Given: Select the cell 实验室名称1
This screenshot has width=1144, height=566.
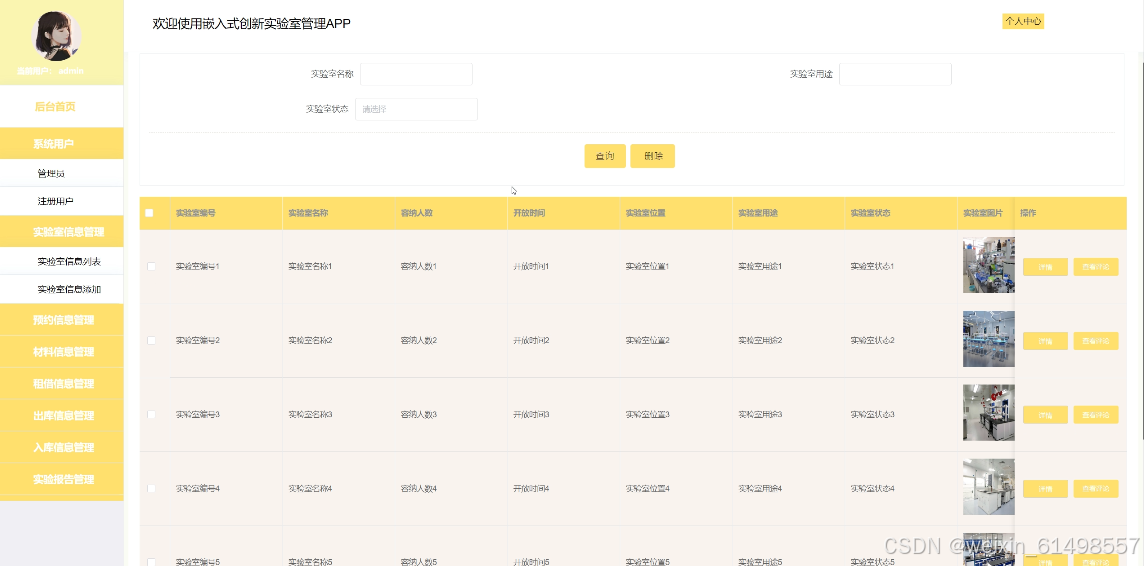Looking at the screenshot, I should coord(310,266).
